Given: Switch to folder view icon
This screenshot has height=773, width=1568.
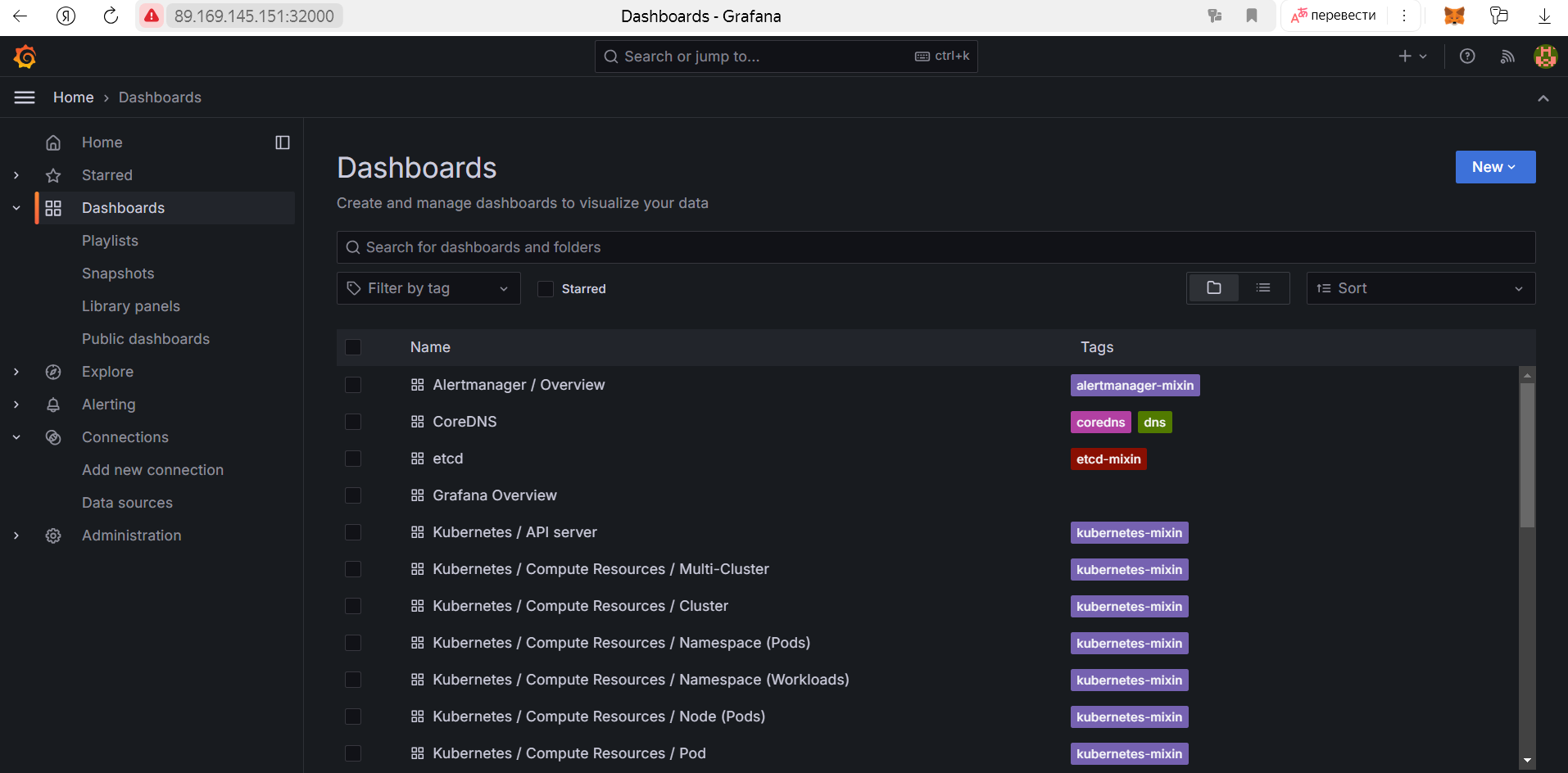Looking at the screenshot, I should [x=1214, y=288].
